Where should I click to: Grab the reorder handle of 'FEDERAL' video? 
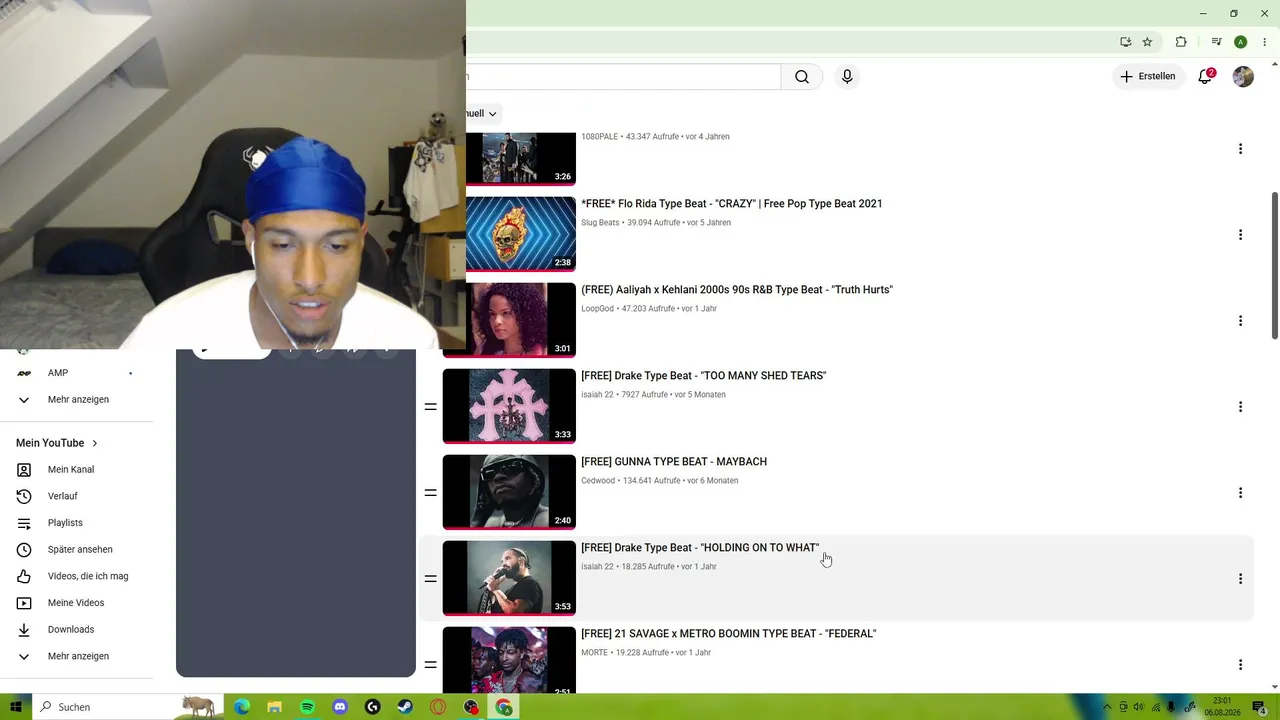click(431, 665)
